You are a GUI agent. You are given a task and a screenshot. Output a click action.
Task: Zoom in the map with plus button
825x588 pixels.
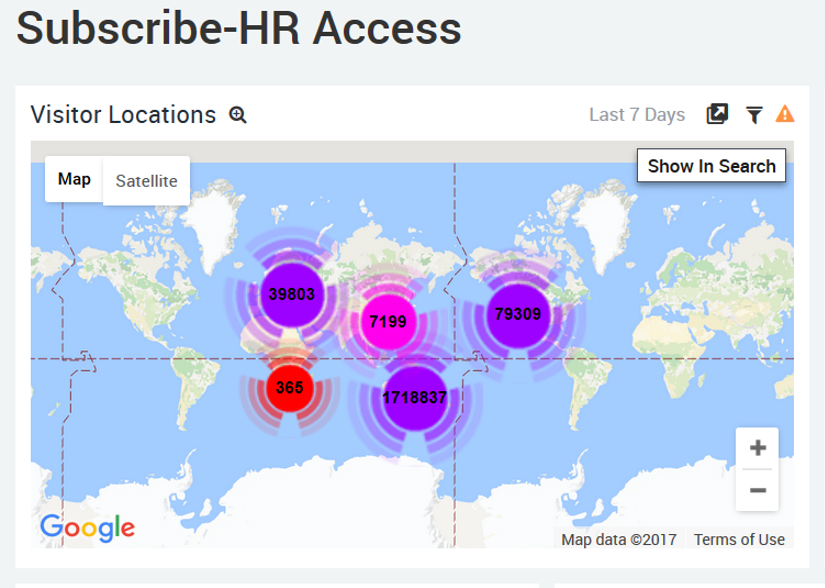click(757, 448)
